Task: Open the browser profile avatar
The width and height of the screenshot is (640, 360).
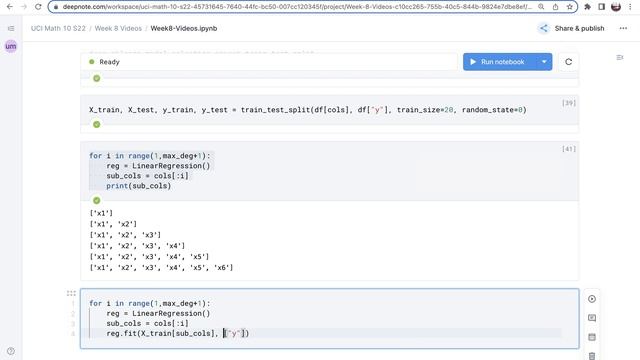Action: (x=616, y=7)
